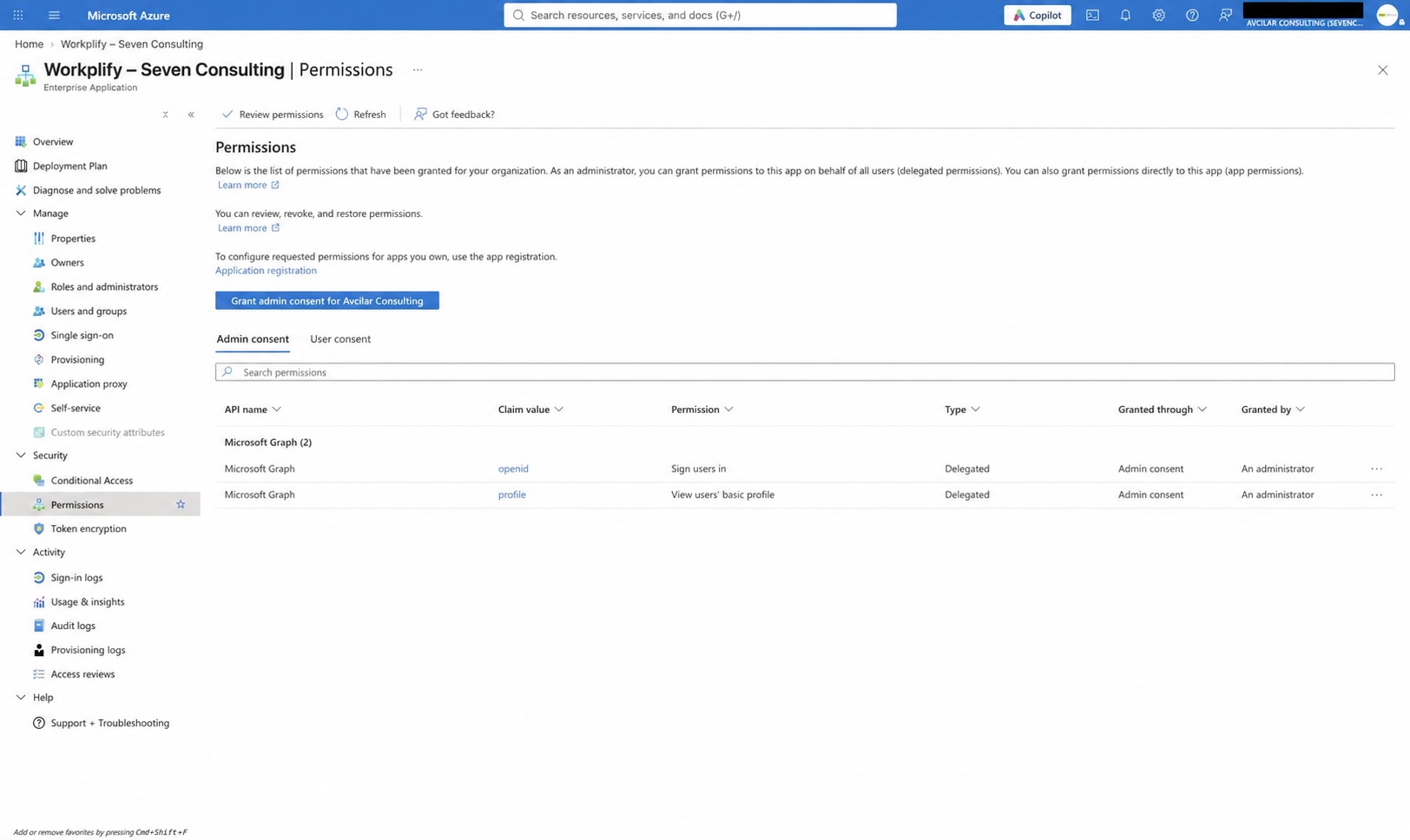The width and height of the screenshot is (1410, 840).
Task: Open Cloud Shell from the top bar
Action: [1092, 15]
